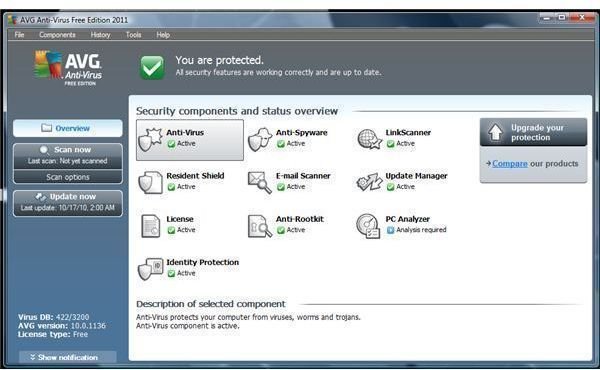Open the PC Analyzer gauge icon
Screen dimensions: 600x370
point(368,226)
